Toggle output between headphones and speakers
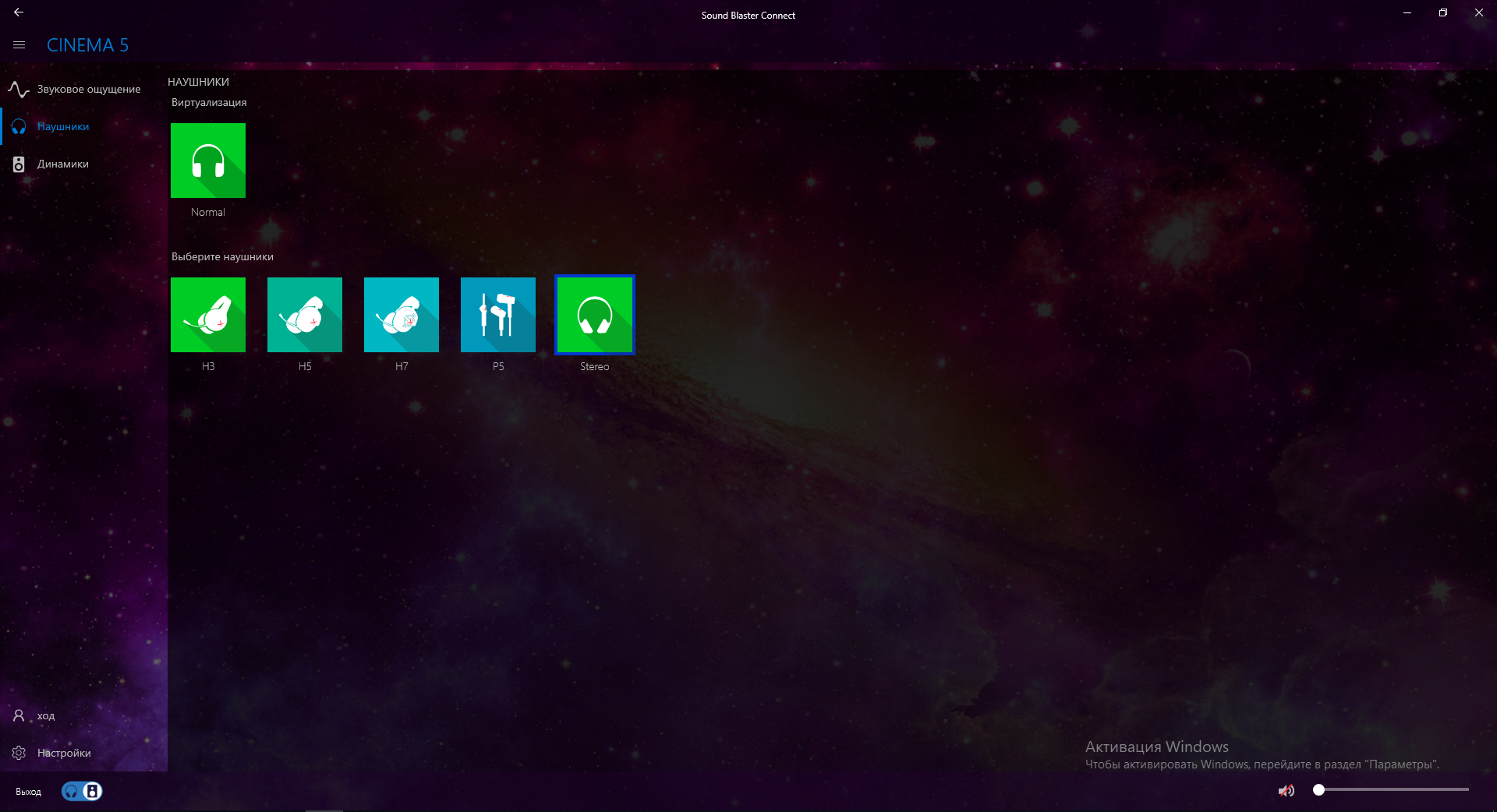Viewport: 1497px width, 812px height. pos(82,792)
